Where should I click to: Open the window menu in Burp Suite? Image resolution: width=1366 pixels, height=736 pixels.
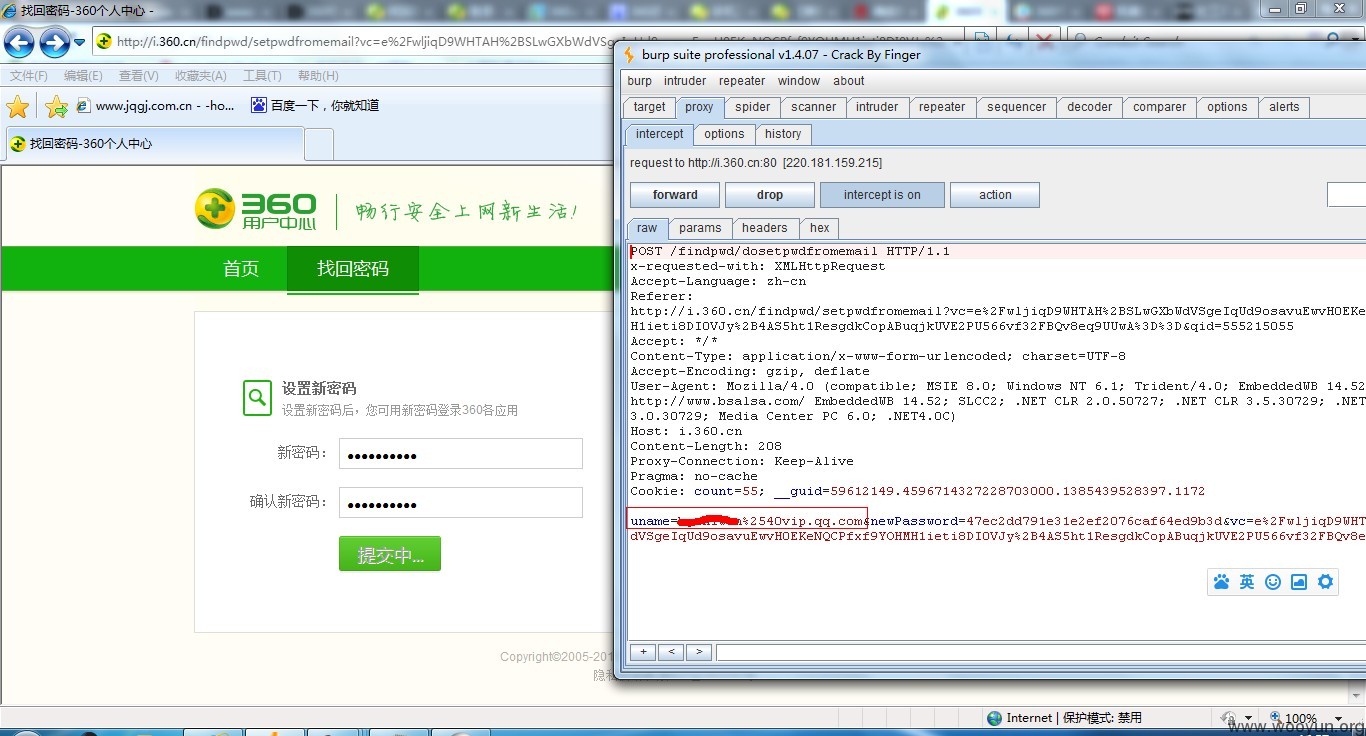[799, 81]
